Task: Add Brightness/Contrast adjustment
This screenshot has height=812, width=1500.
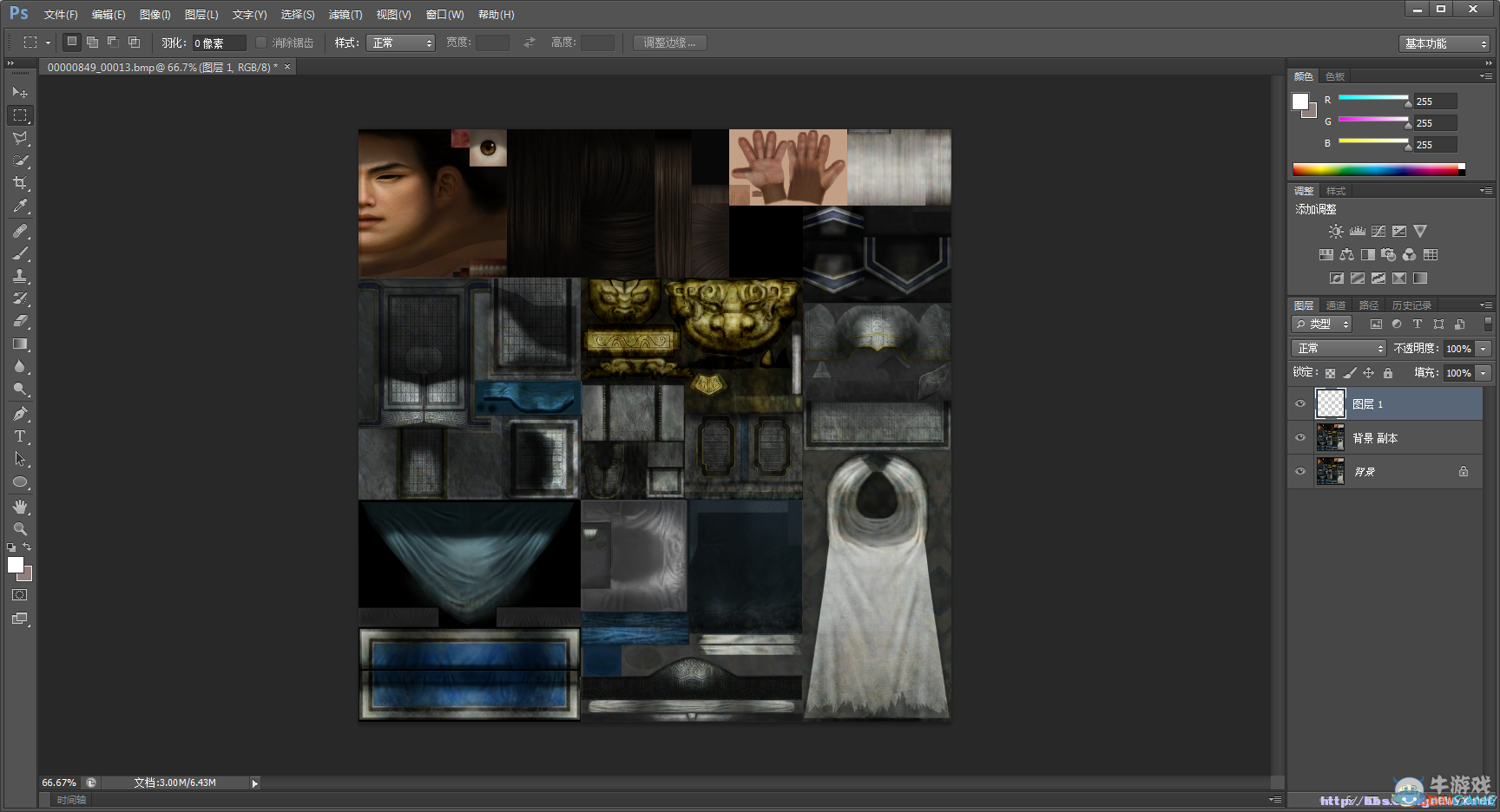Action: coord(1336,232)
